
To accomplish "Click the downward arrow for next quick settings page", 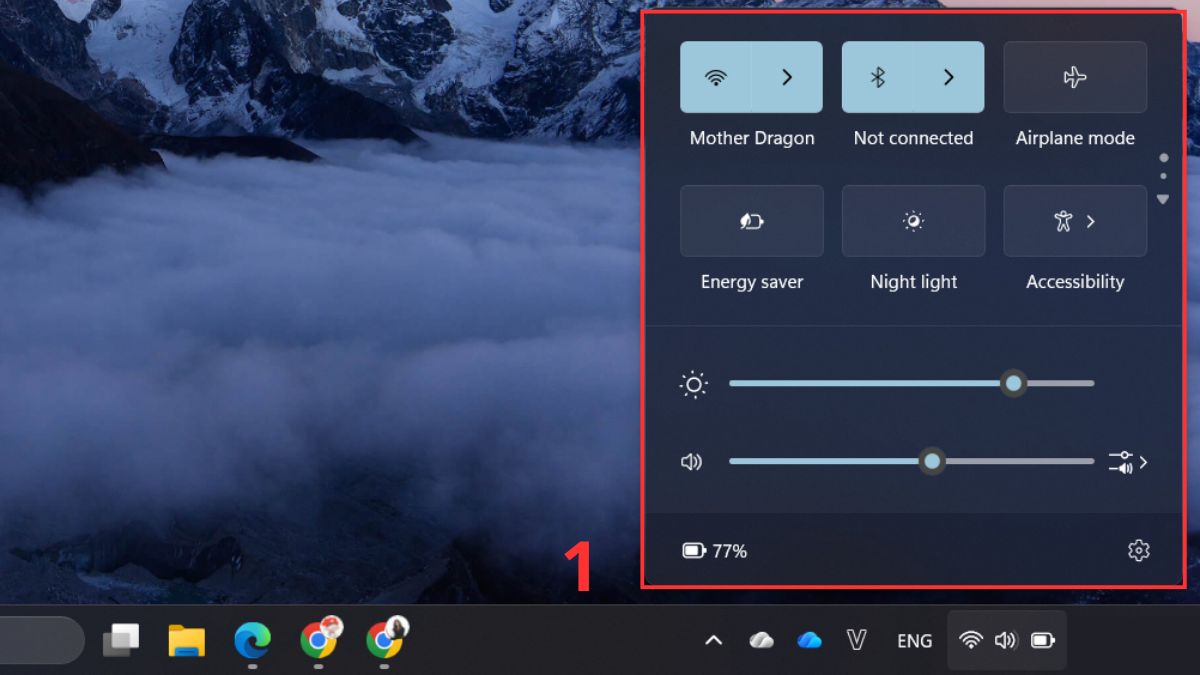I will click(x=1163, y=199).
